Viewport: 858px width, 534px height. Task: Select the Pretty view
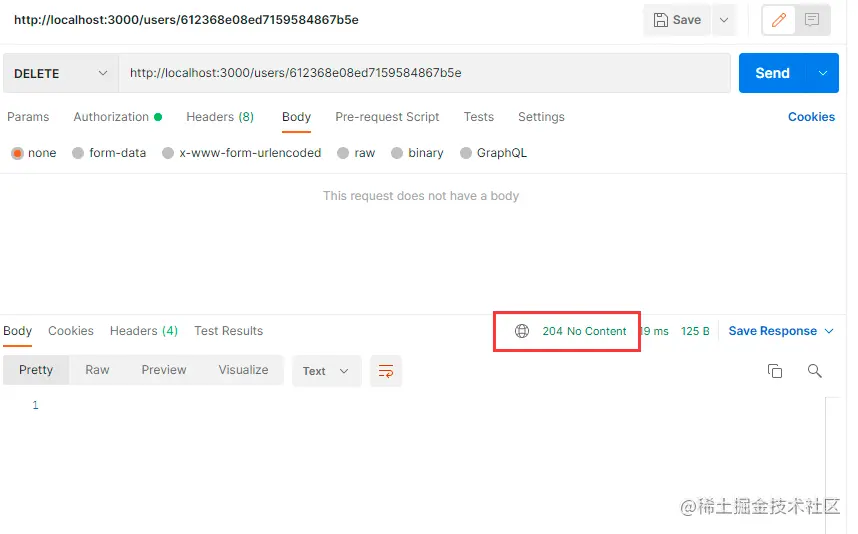coord(36,370)
